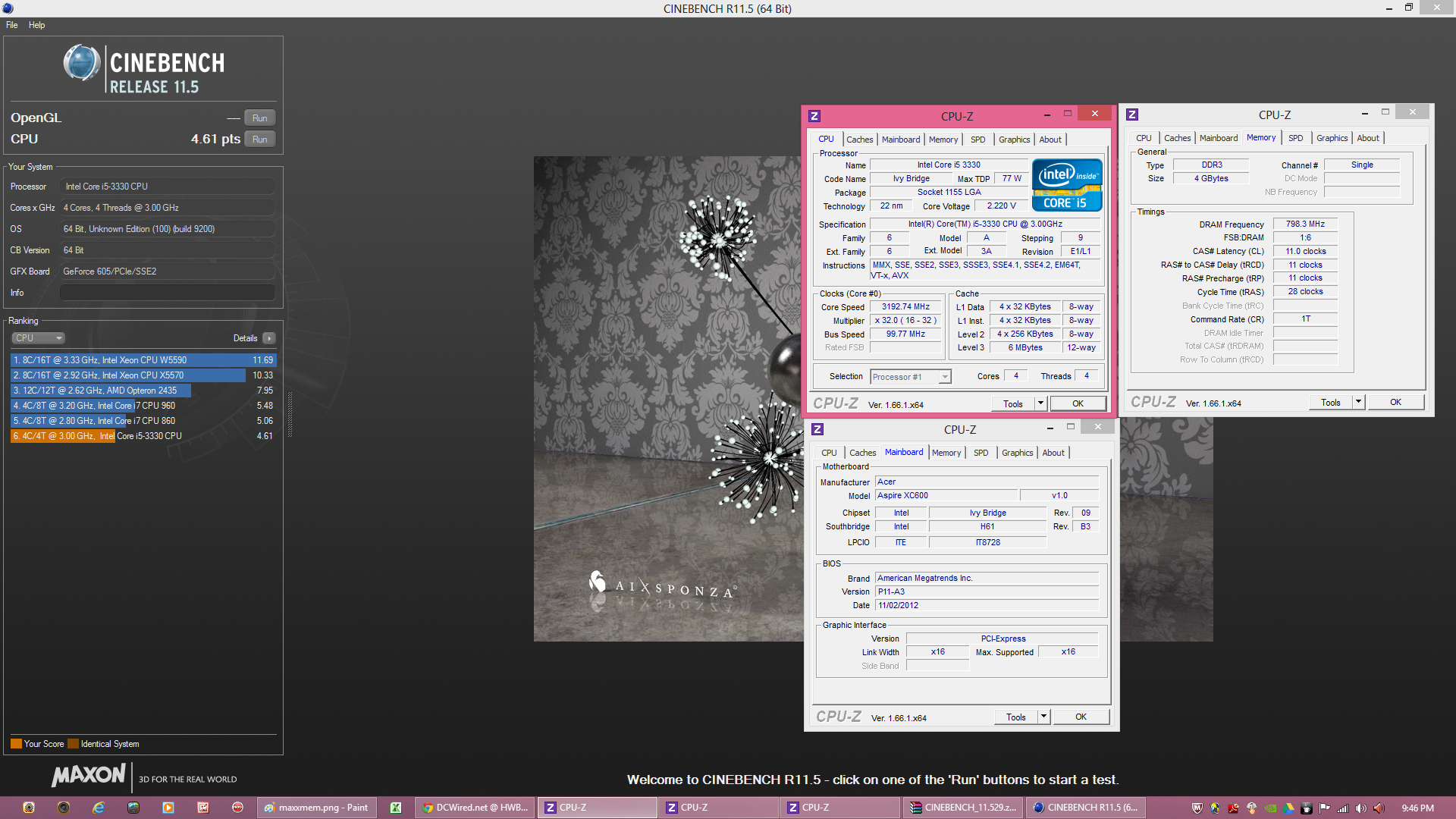
Task: Open Tools dropdown arrow in Memory CPU-Z window
Action: pos(1359,402)
